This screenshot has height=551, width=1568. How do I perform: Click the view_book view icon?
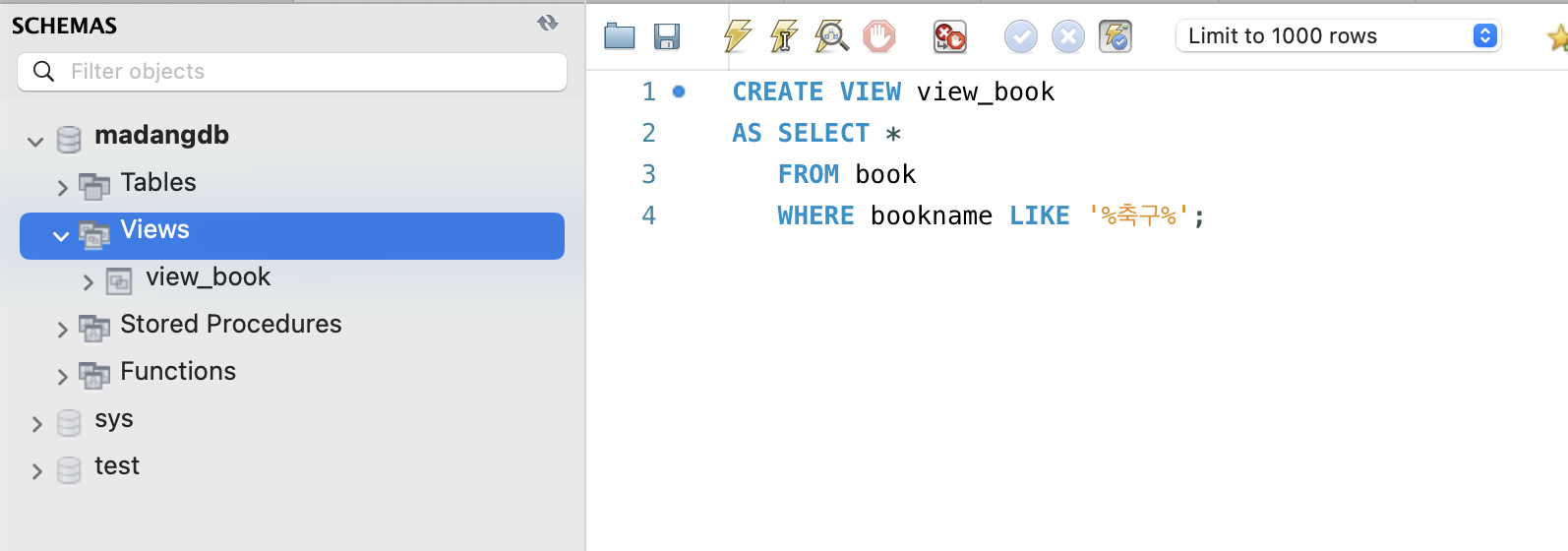[x=119, y=281]
